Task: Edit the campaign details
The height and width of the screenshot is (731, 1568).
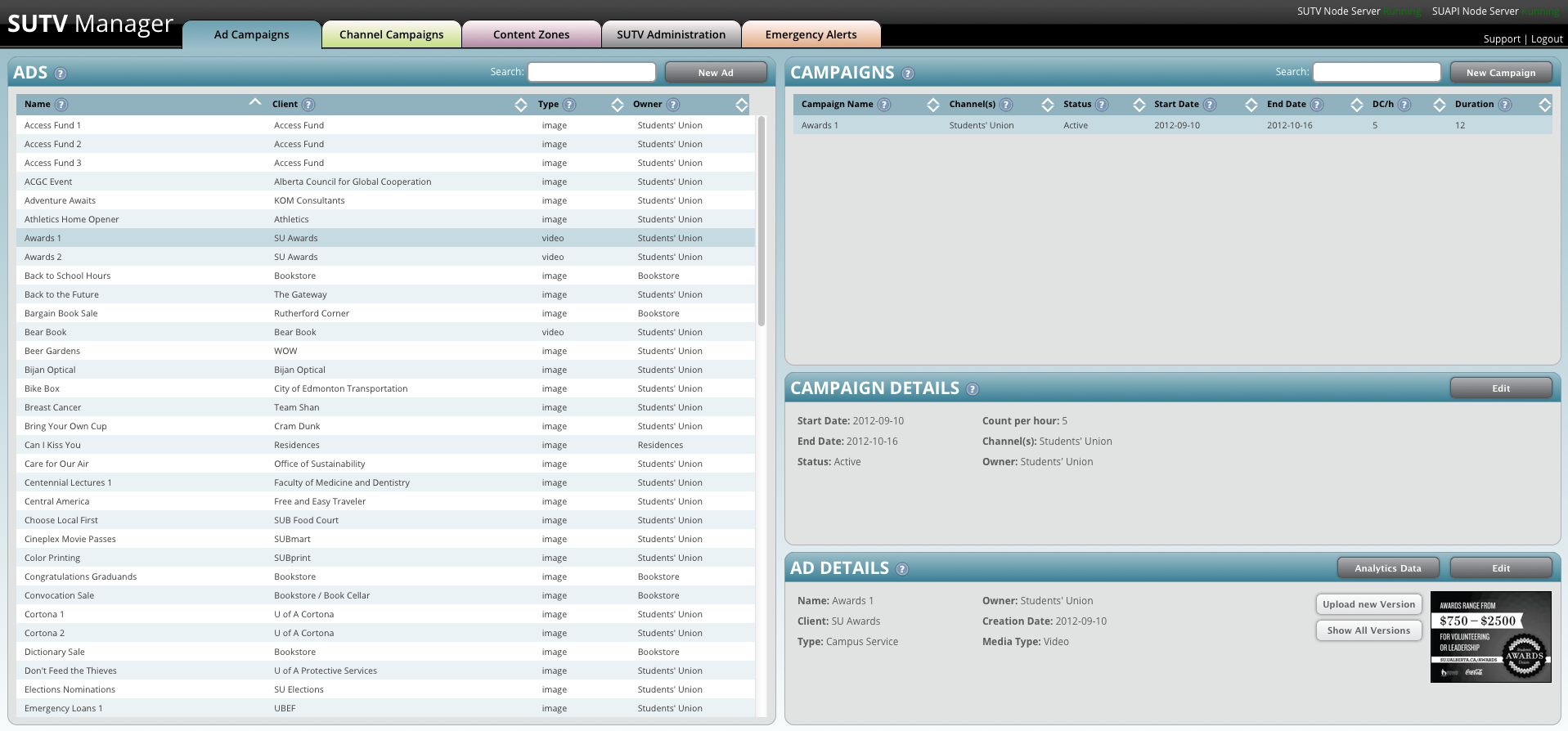Action: pyautogui.click(x=1501, y=388)
